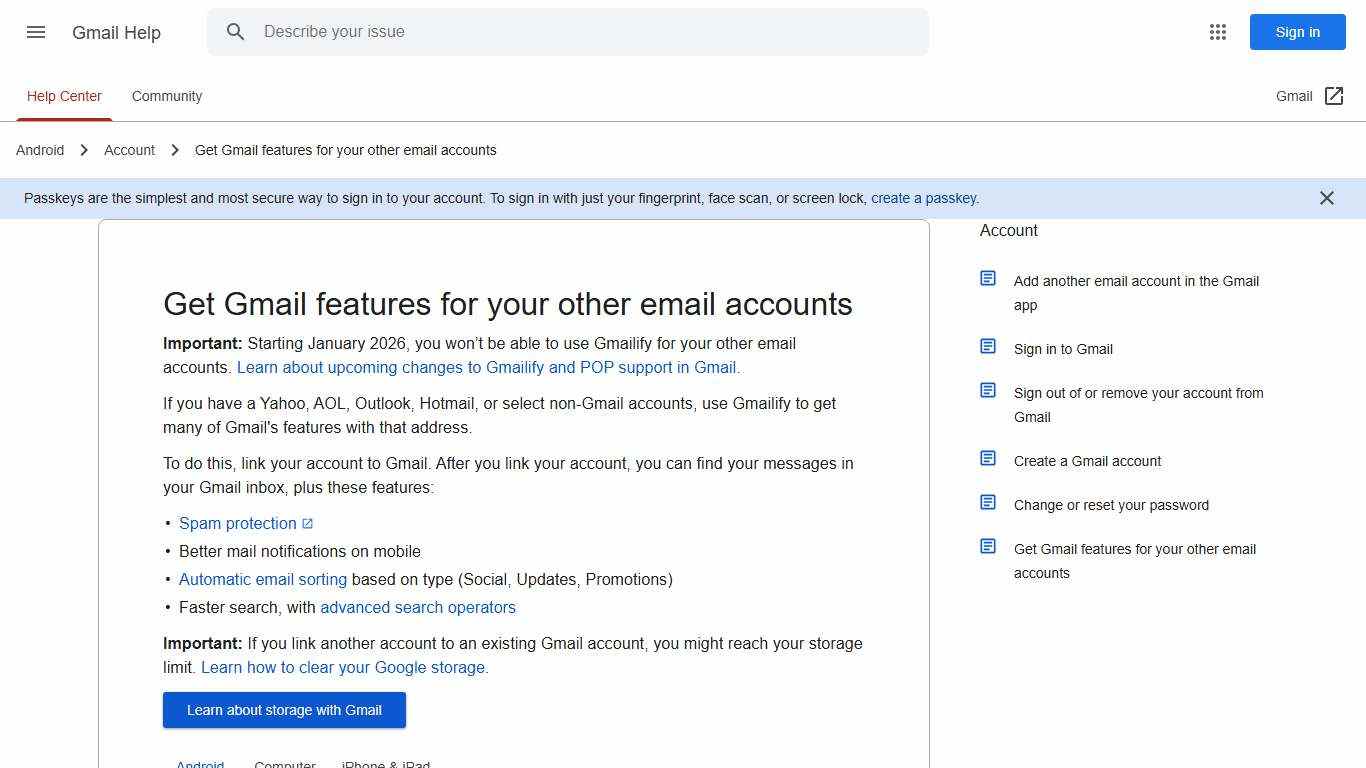Open Learn how to clear your Google storage
Viewport: 1366px width, 768px height.
coord(343,667)
